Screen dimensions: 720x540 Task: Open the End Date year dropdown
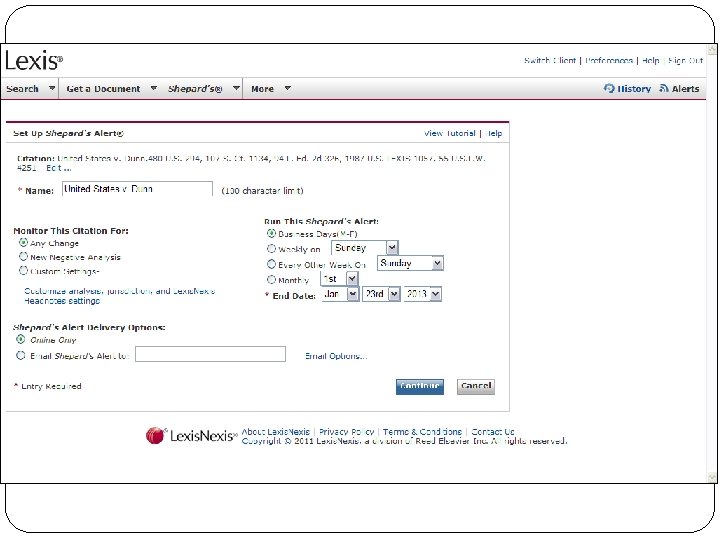pyautogui.click(x=422, y=294)
